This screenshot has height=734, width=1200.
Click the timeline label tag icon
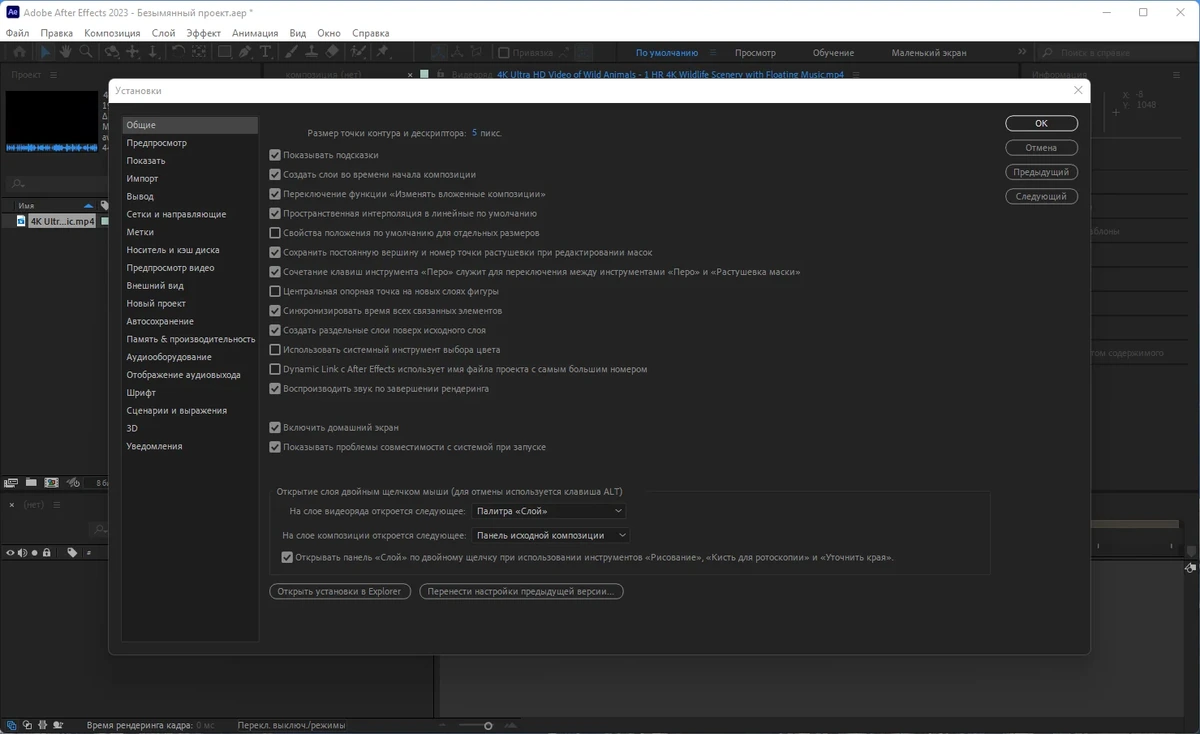(72, 552)
